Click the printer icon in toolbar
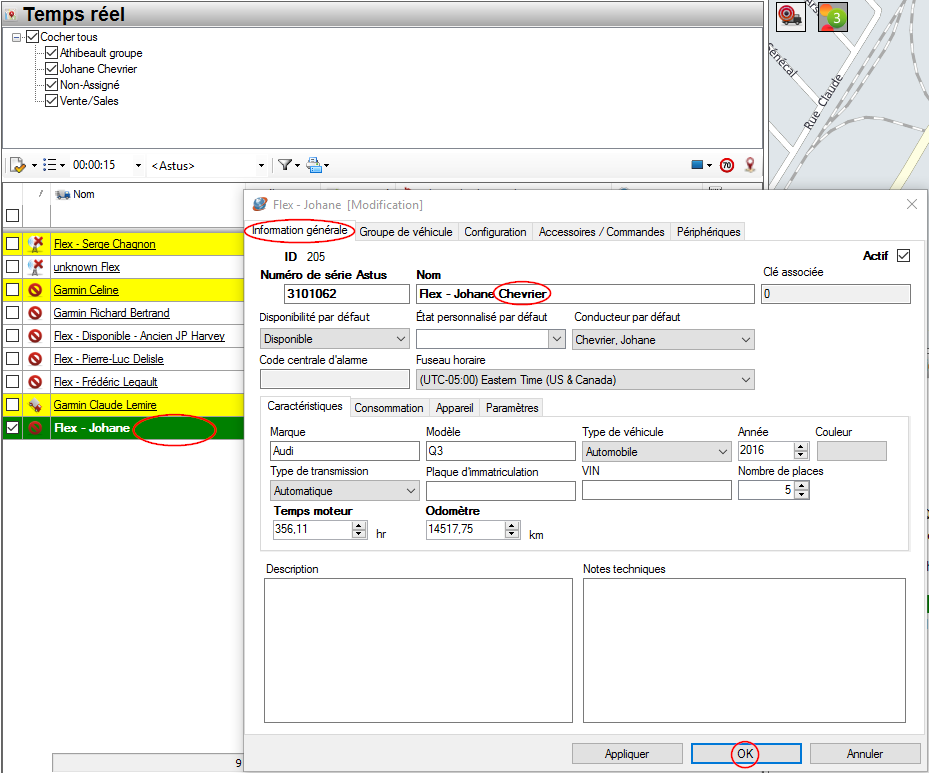This screenshot has width=929, height=773. (x=314, y=165)
